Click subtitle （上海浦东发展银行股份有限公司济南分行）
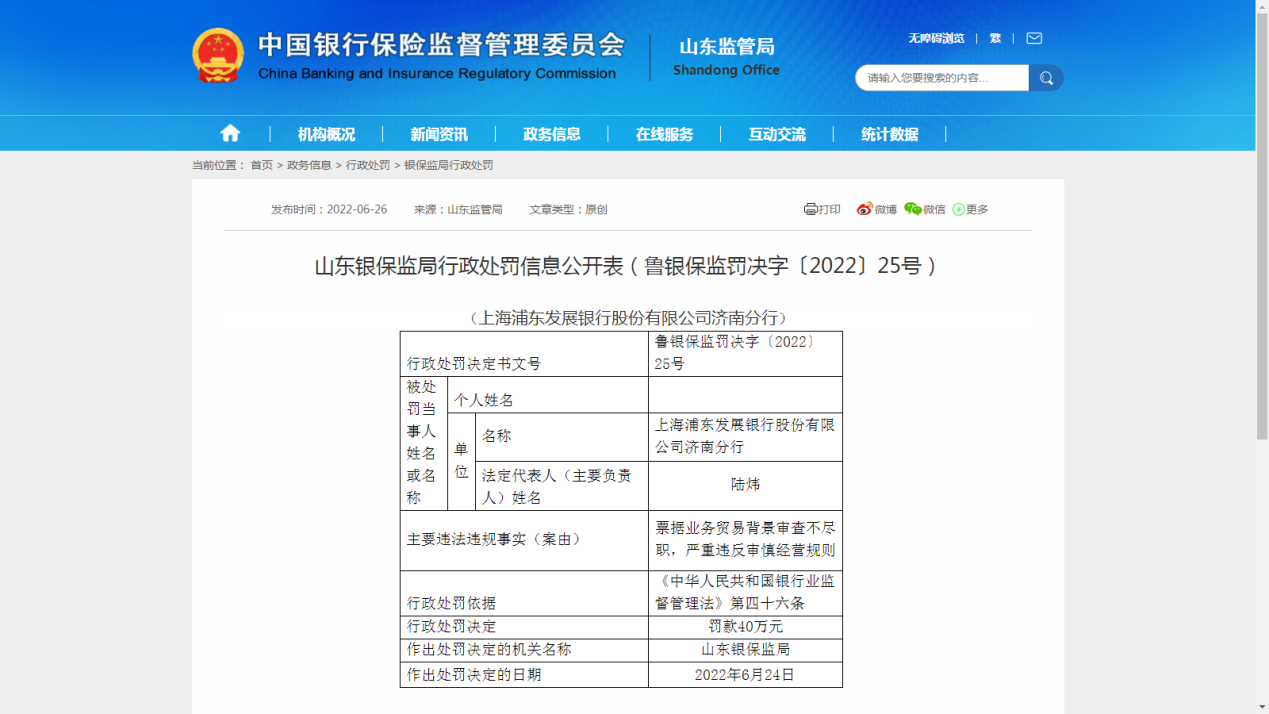This screenshot has width=1269, height=714. point(628,318)
